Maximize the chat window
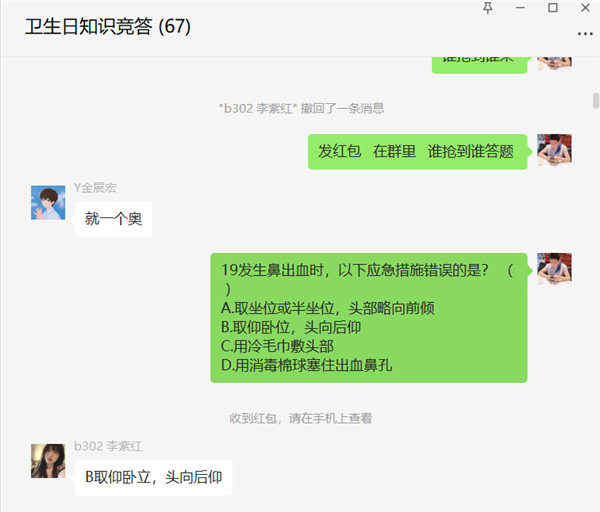Image resolution: width=600 pixels, height=512 pixels. pyautogui.click(x=553, y=8)
